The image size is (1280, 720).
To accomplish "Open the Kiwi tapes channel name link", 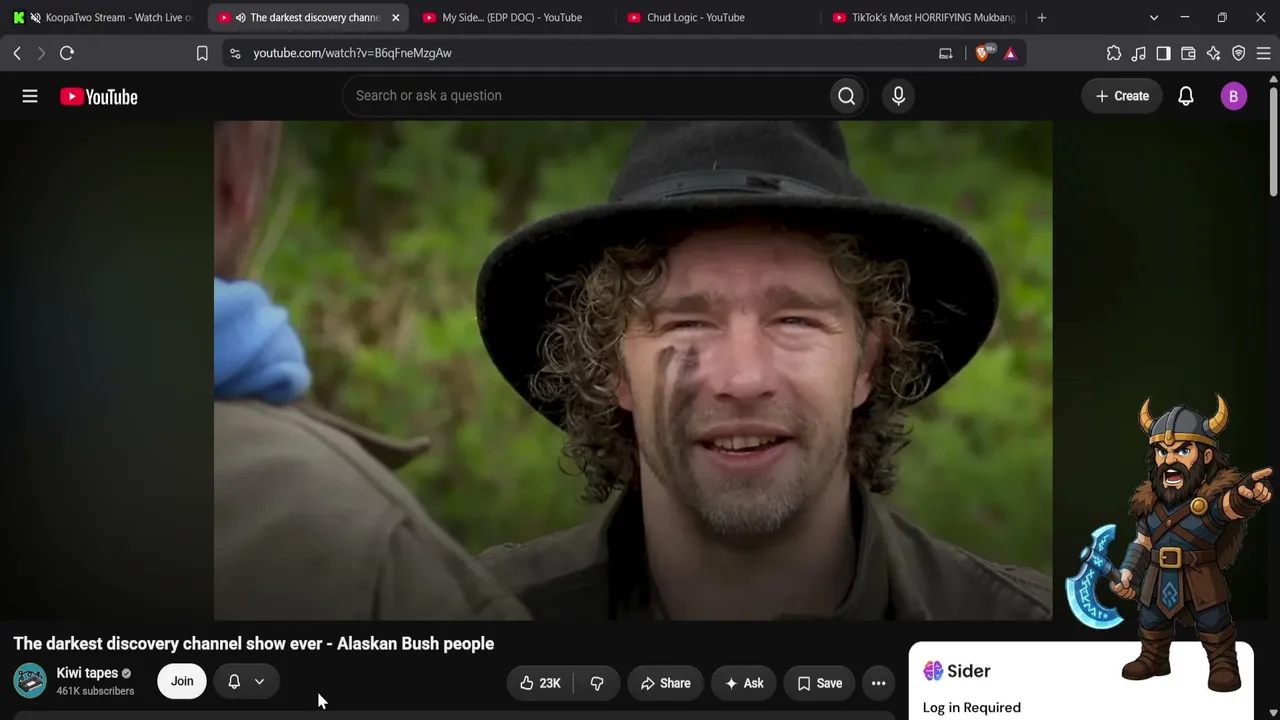I will point(87,673).
